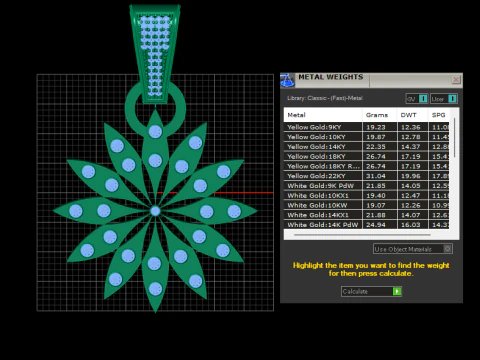This screenshot has width=480, height=360.
Task: Click the 19.23 grams cell
Action: pos(380,127)
